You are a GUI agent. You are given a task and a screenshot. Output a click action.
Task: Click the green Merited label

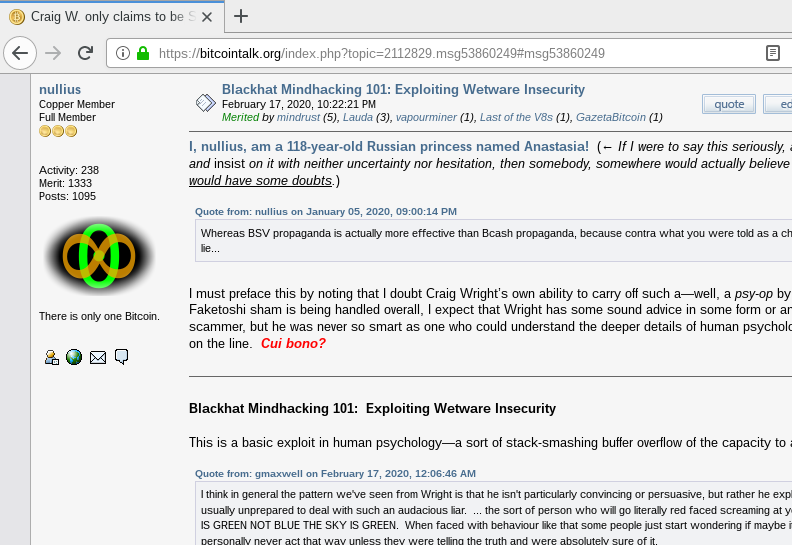click(240, 117)
